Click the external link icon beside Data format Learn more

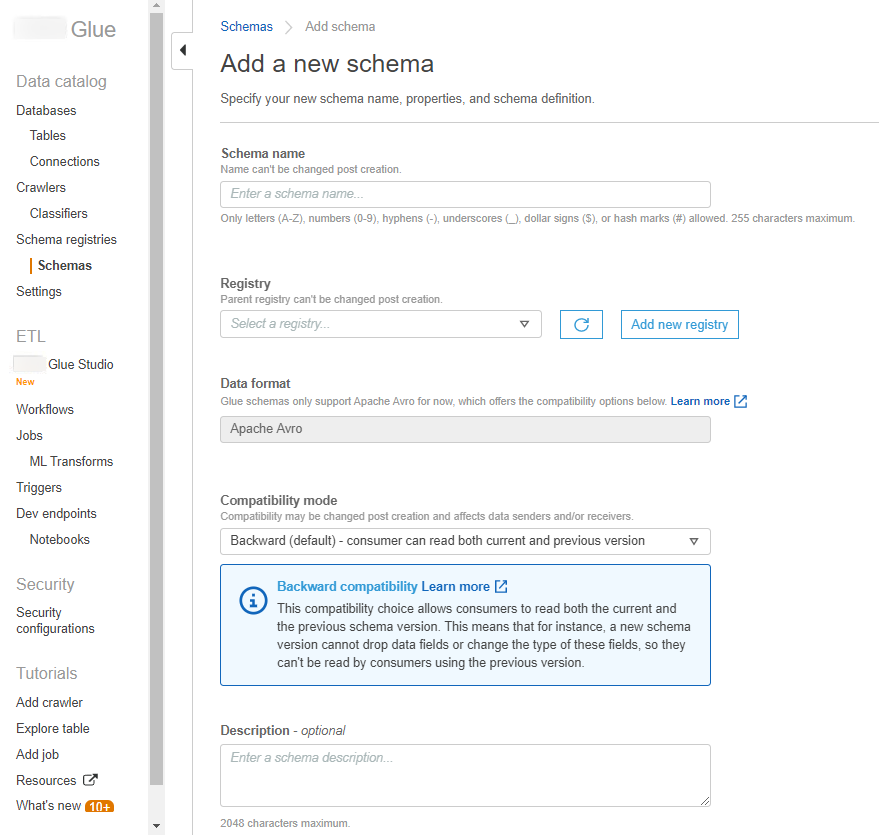[740, 401]
